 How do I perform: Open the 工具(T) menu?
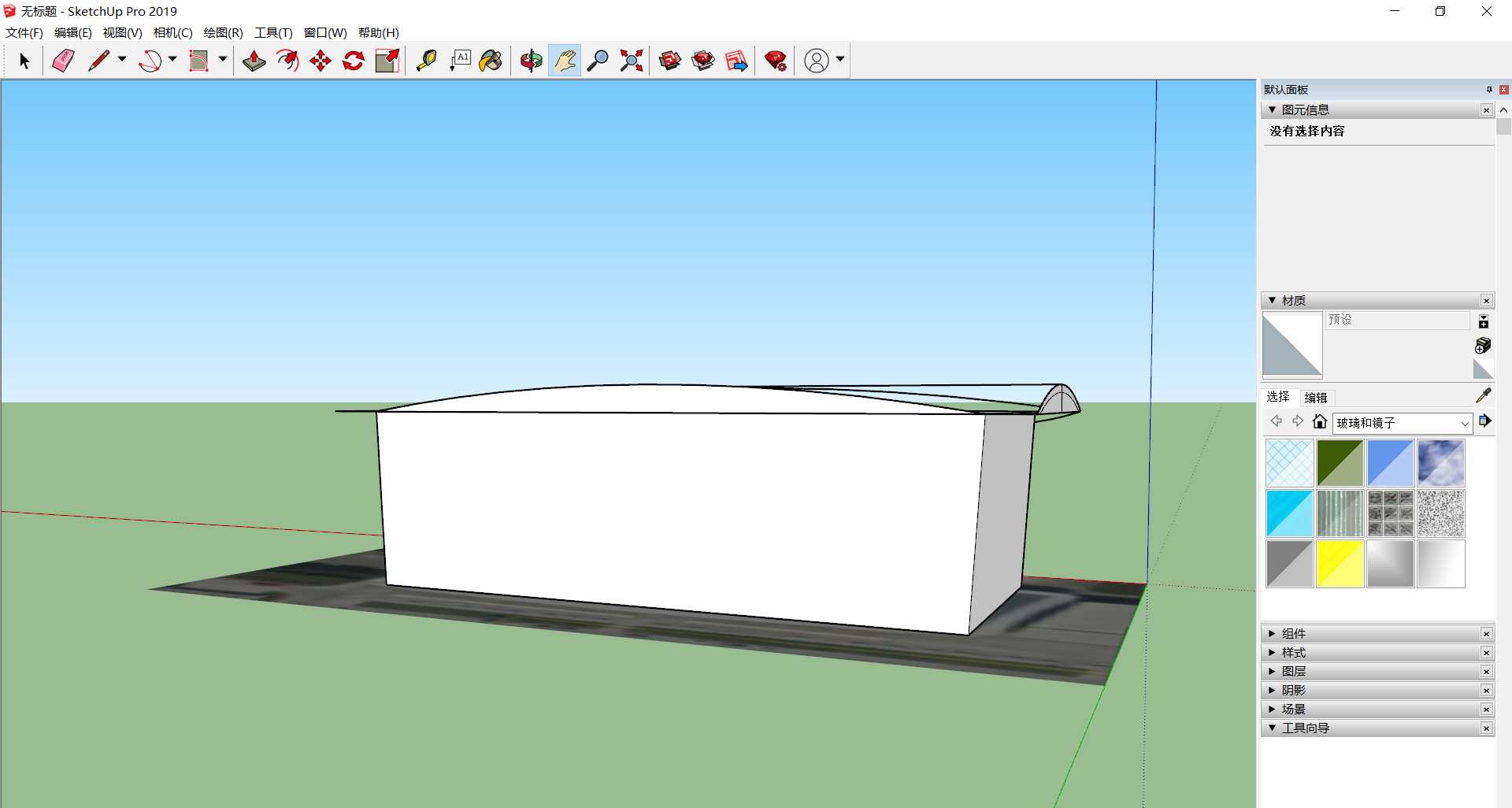point(273,32)
